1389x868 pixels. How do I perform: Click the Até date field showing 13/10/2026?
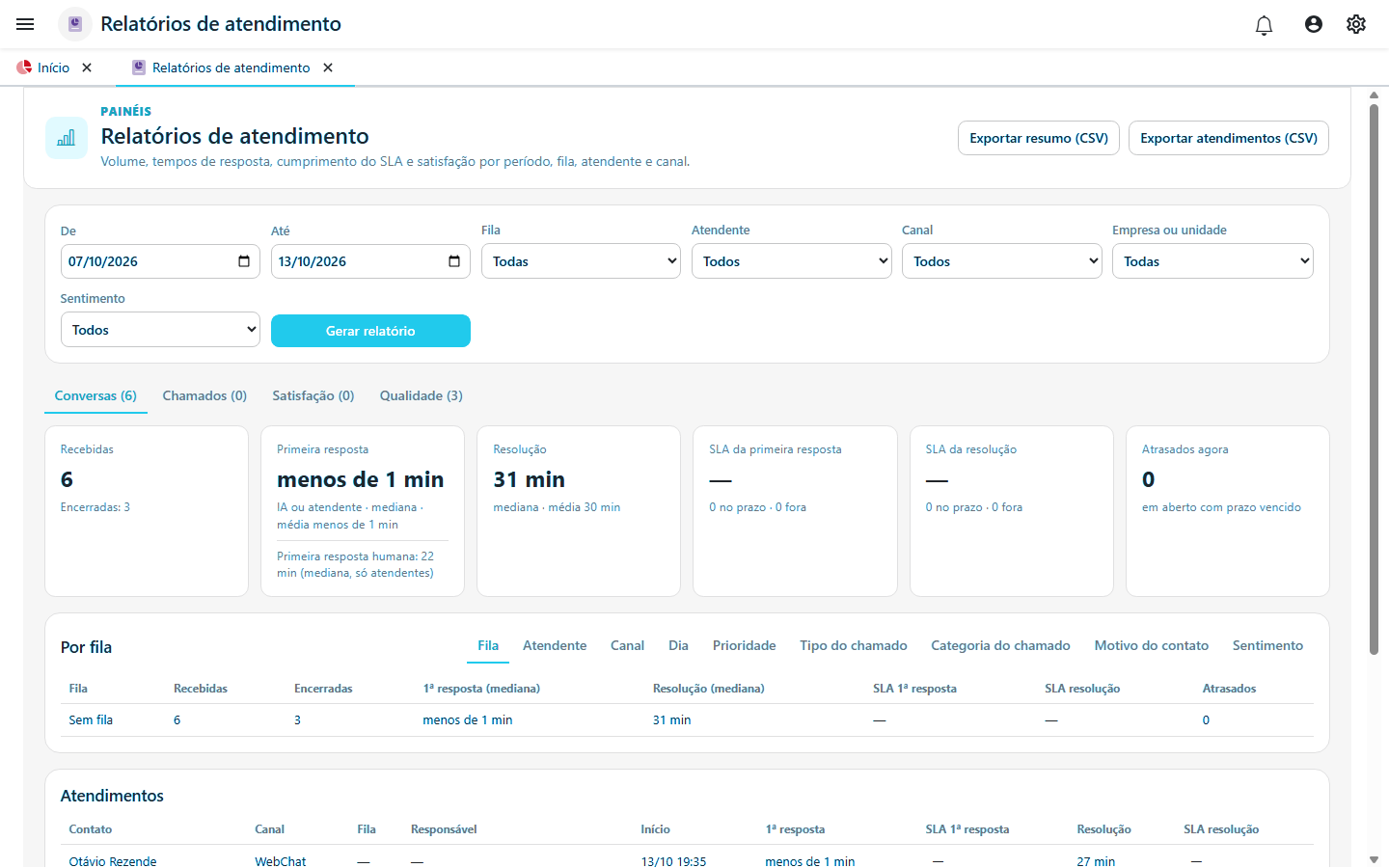tap(370, 261)
